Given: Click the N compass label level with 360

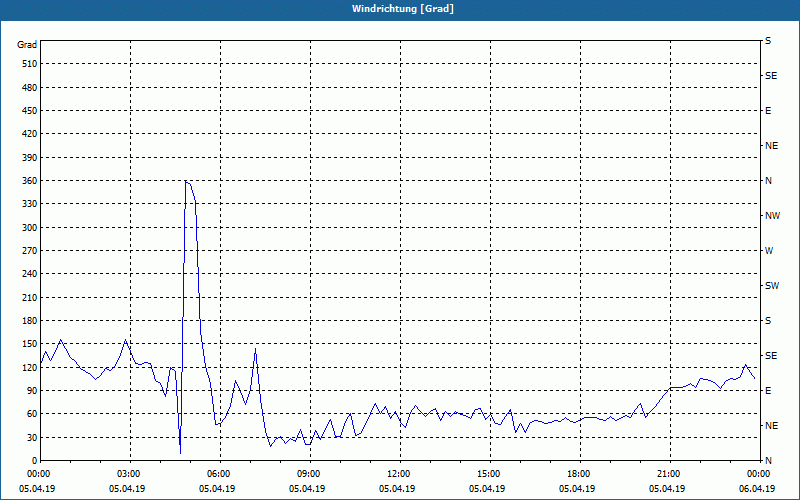Looking at the screenshot, I should coord(768,181).
